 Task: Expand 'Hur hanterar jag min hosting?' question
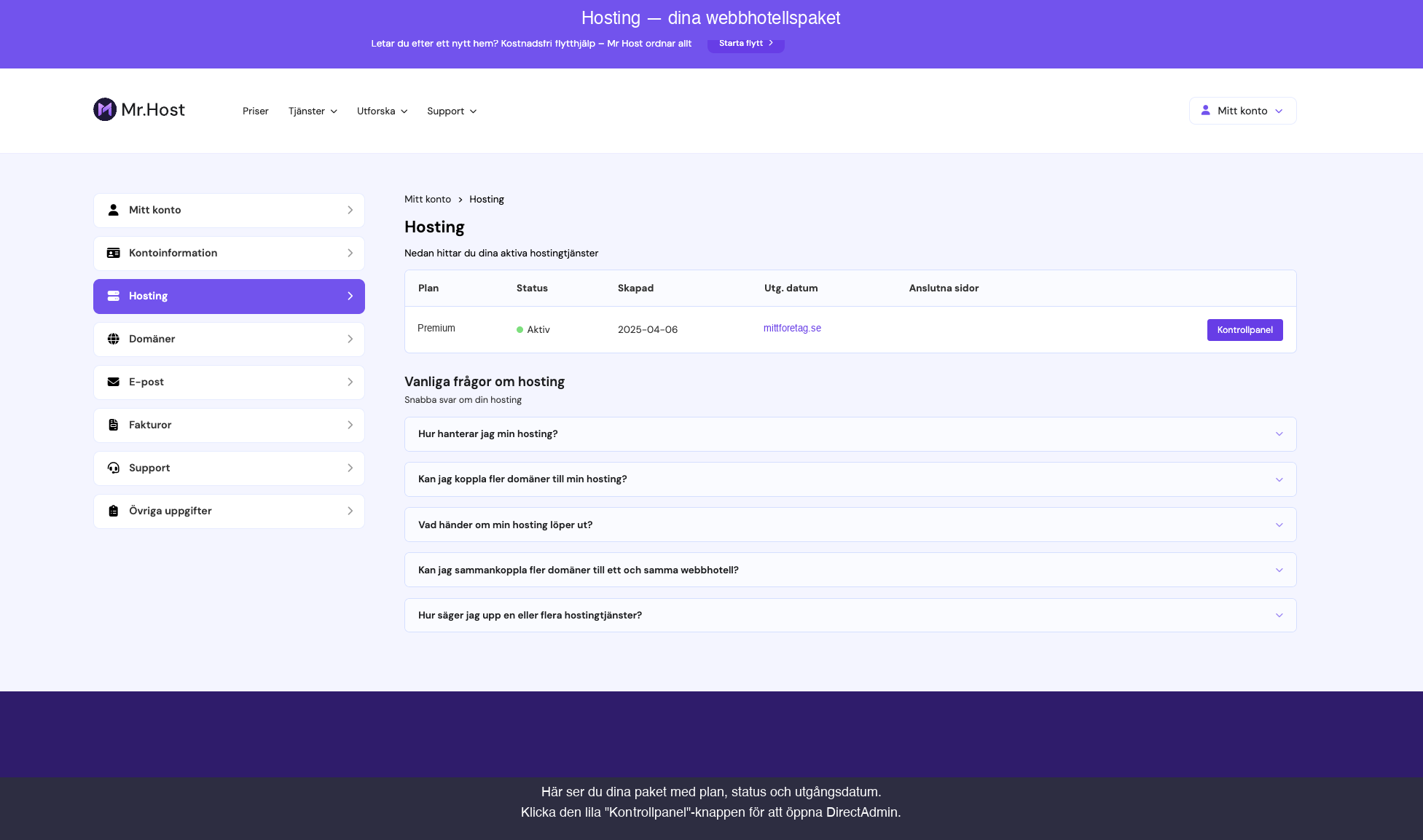pos(850,434)
